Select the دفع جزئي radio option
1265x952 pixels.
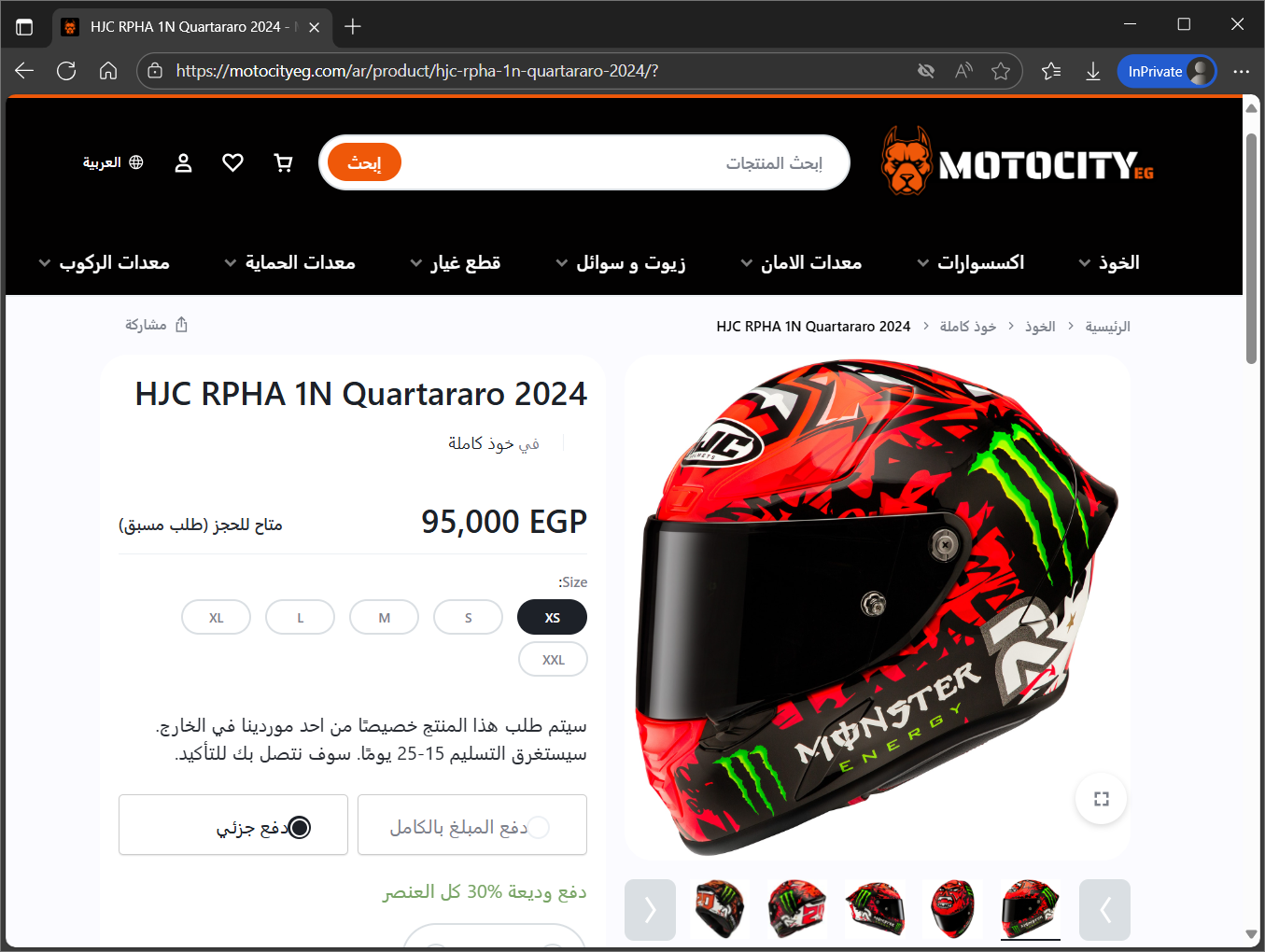click(300, 827)
